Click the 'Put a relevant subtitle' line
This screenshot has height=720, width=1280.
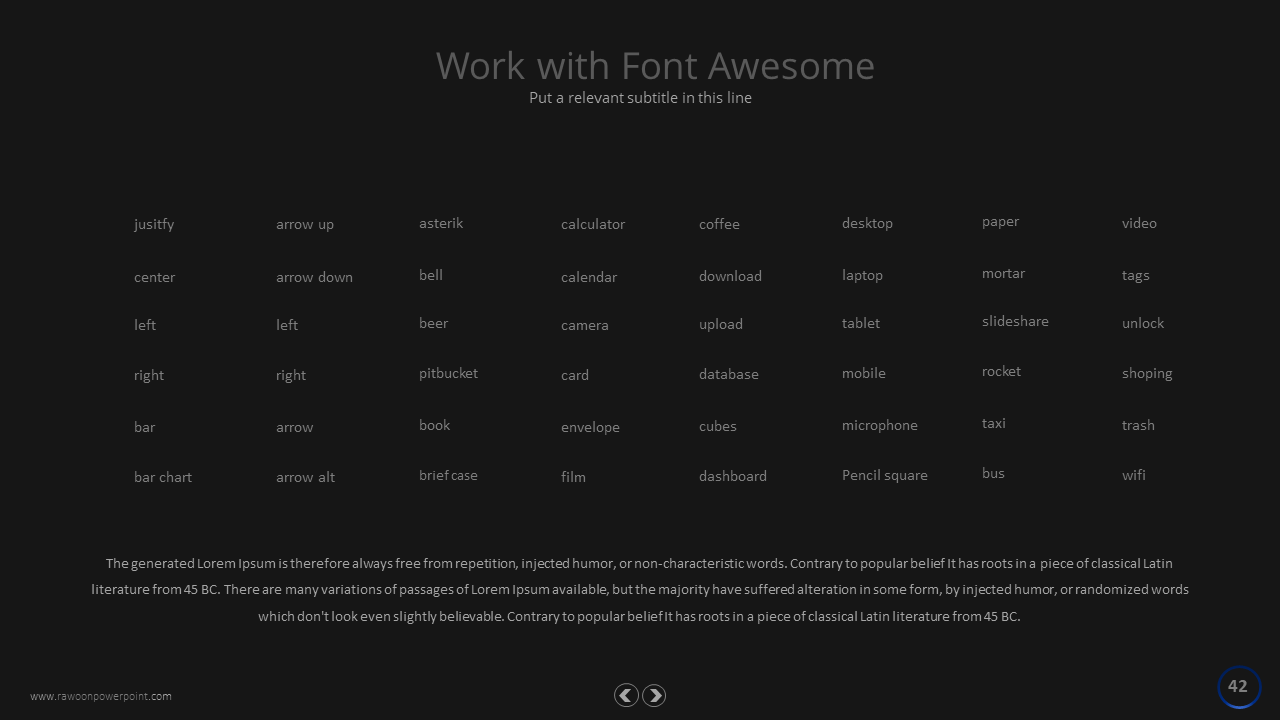pos(640,98)
